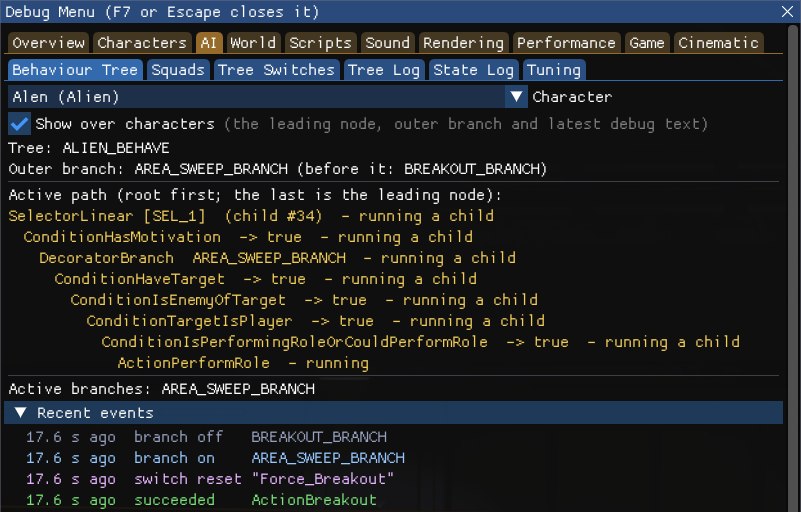
Task: Select the AI tab
Action: (x=208, y=43)
